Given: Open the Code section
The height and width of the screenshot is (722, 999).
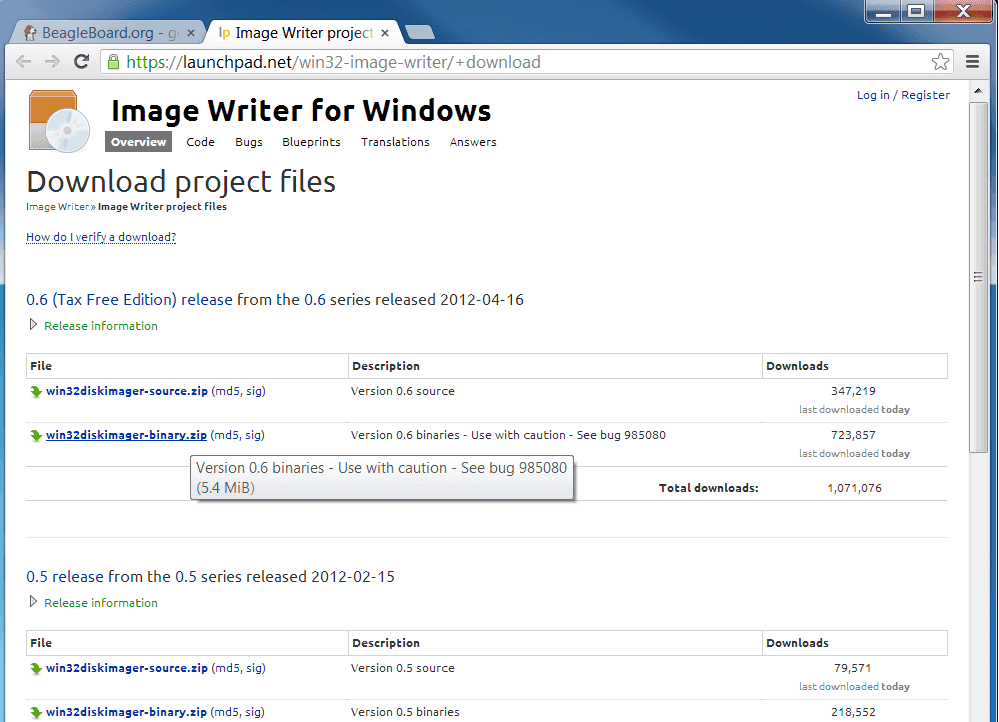Looking at the screenshot, I should click(x=200, y=142).
